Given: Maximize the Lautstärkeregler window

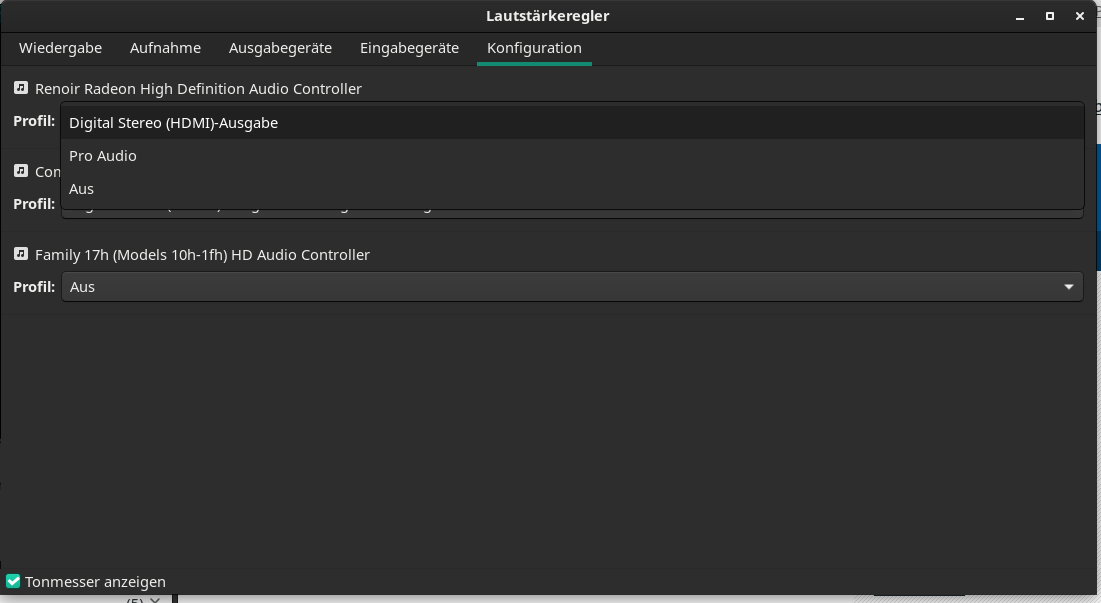Looking at the screenshot, I should point(1050,16).
